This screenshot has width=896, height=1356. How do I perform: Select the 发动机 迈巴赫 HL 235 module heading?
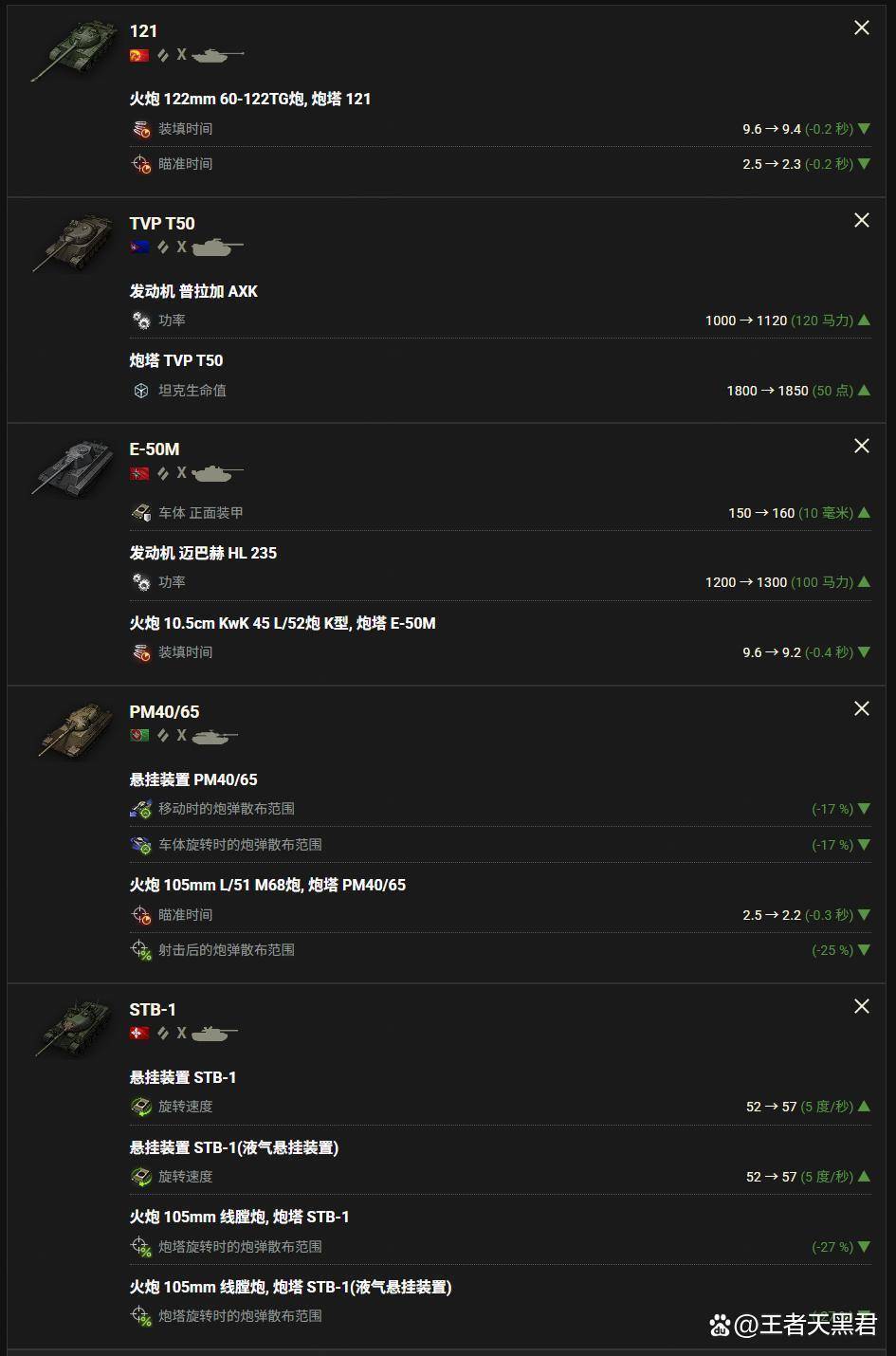203,553
